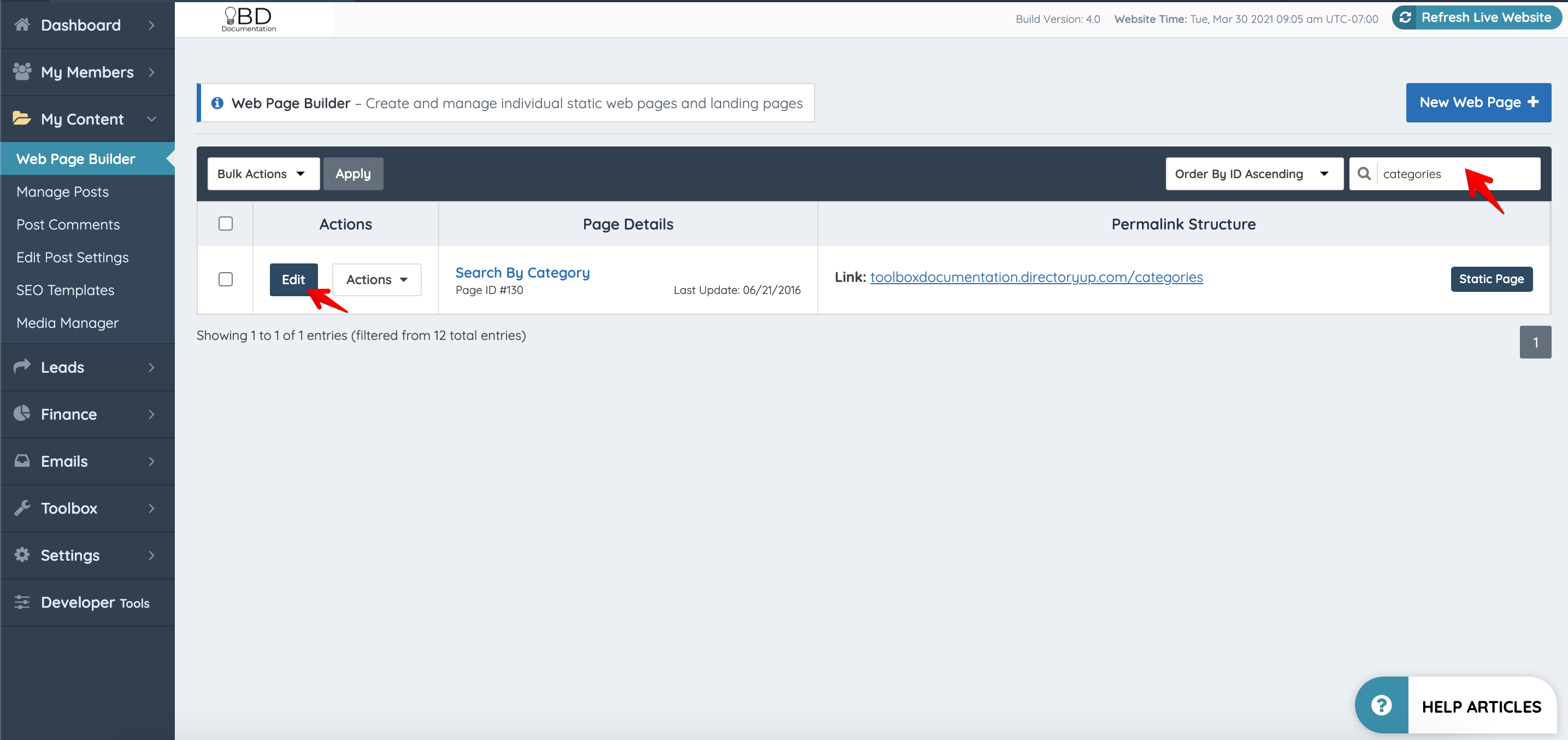
Task: Open the Search By Category page link
Action: (x=522, y=272)
